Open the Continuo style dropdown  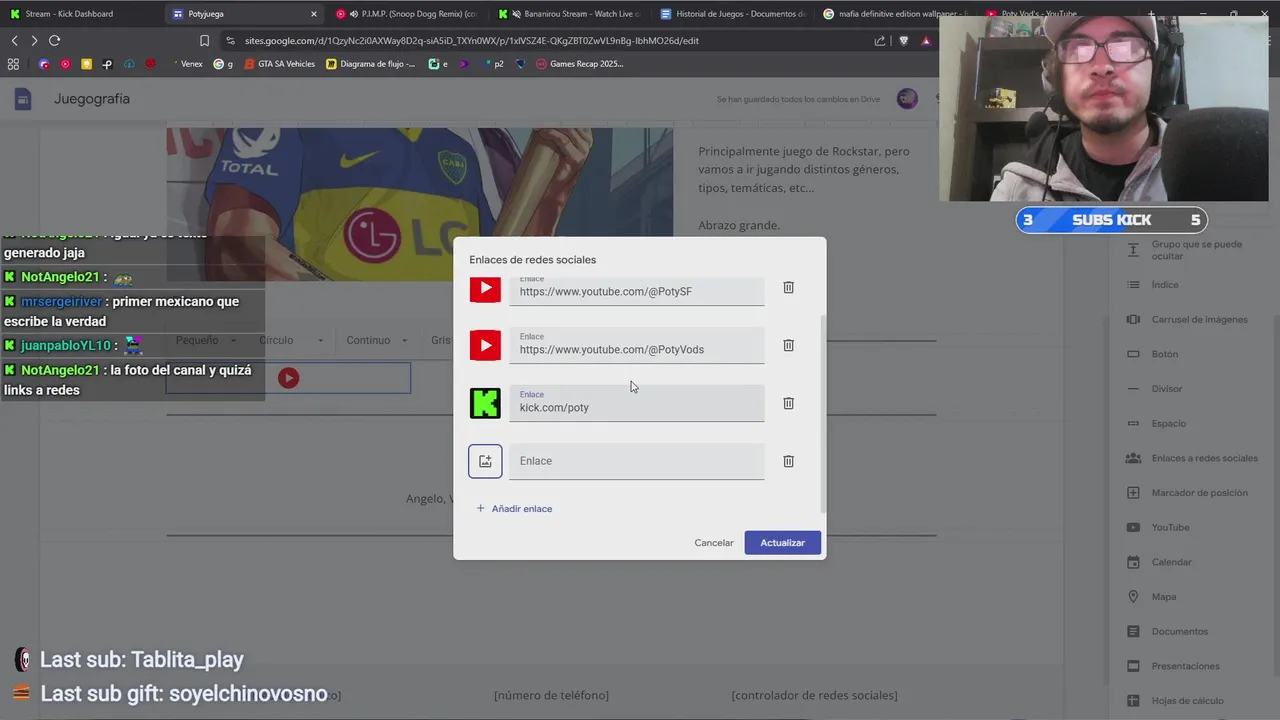(378, 340)
